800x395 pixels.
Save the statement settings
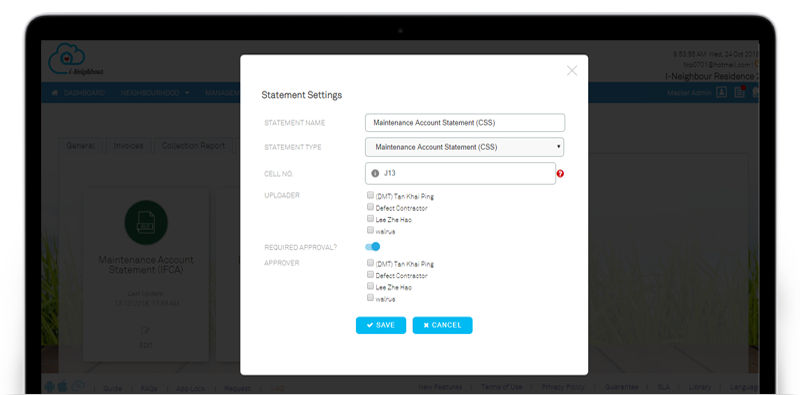[x=381, y=325]
